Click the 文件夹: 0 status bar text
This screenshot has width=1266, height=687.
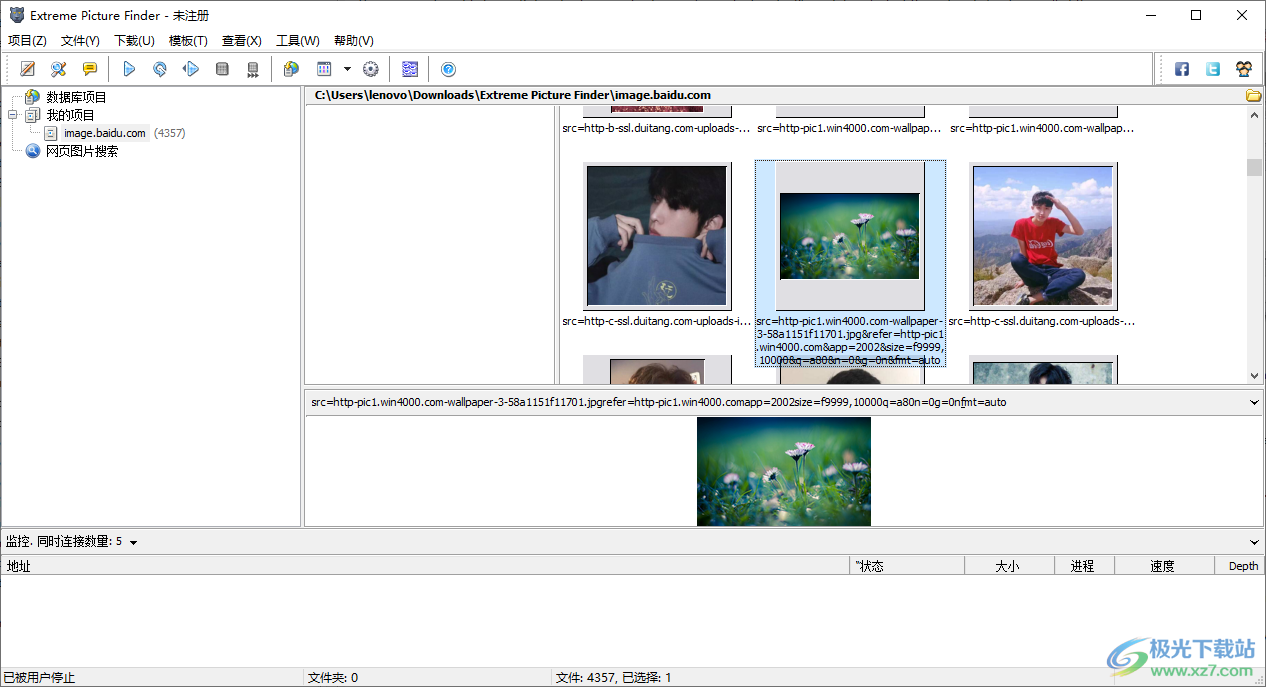point(333,677)
